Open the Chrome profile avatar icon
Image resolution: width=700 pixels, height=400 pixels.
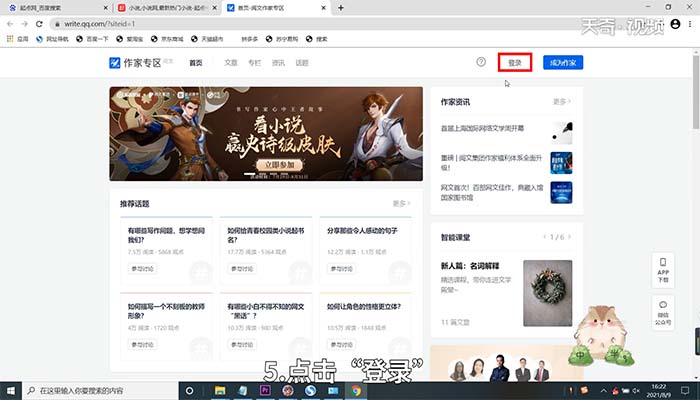(x=675, y=24)
